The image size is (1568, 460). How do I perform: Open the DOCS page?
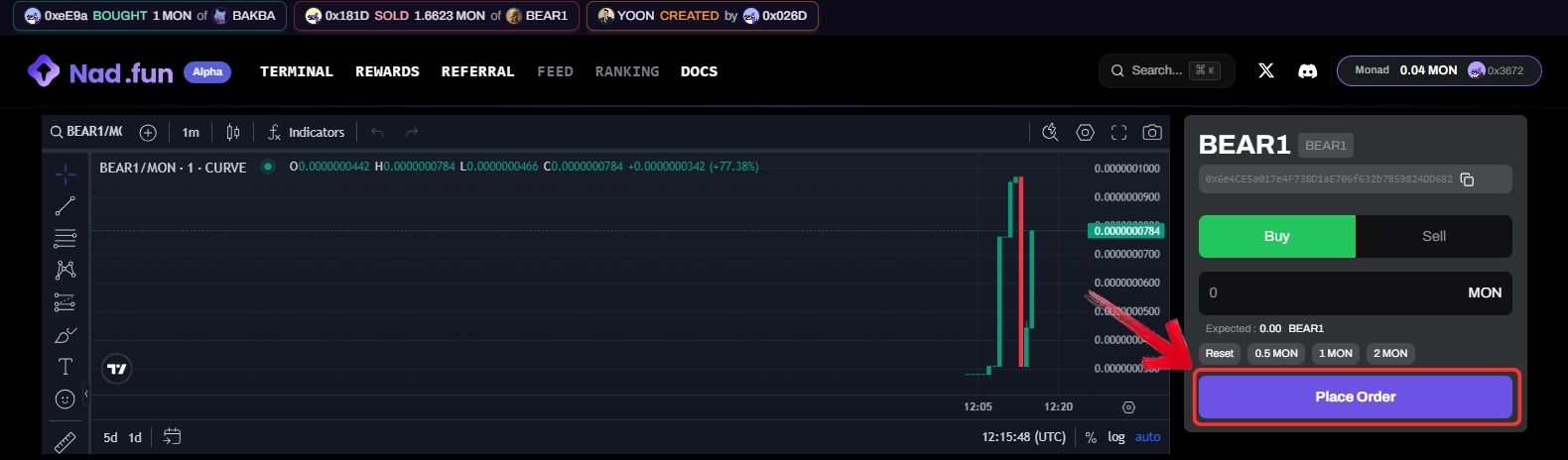(x=700, y=71)
